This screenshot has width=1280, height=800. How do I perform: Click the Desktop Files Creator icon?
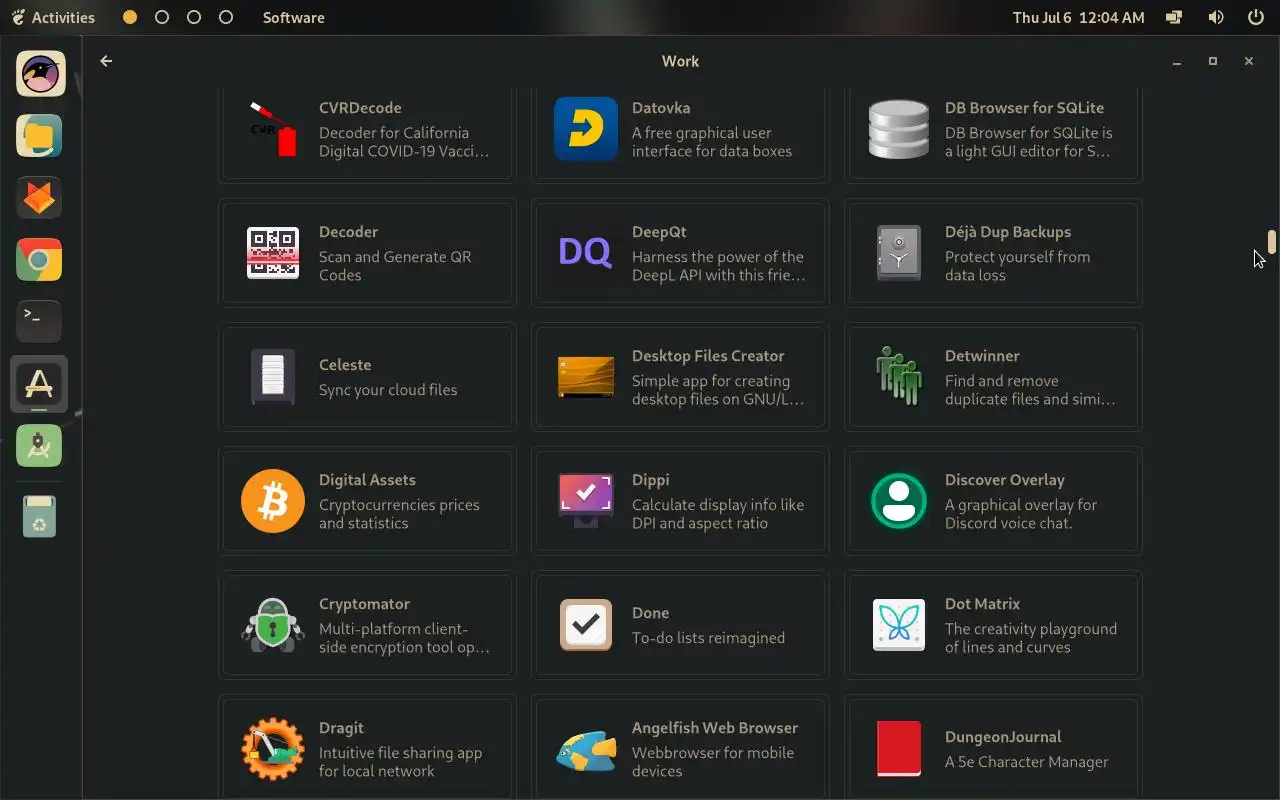(586, 377)
